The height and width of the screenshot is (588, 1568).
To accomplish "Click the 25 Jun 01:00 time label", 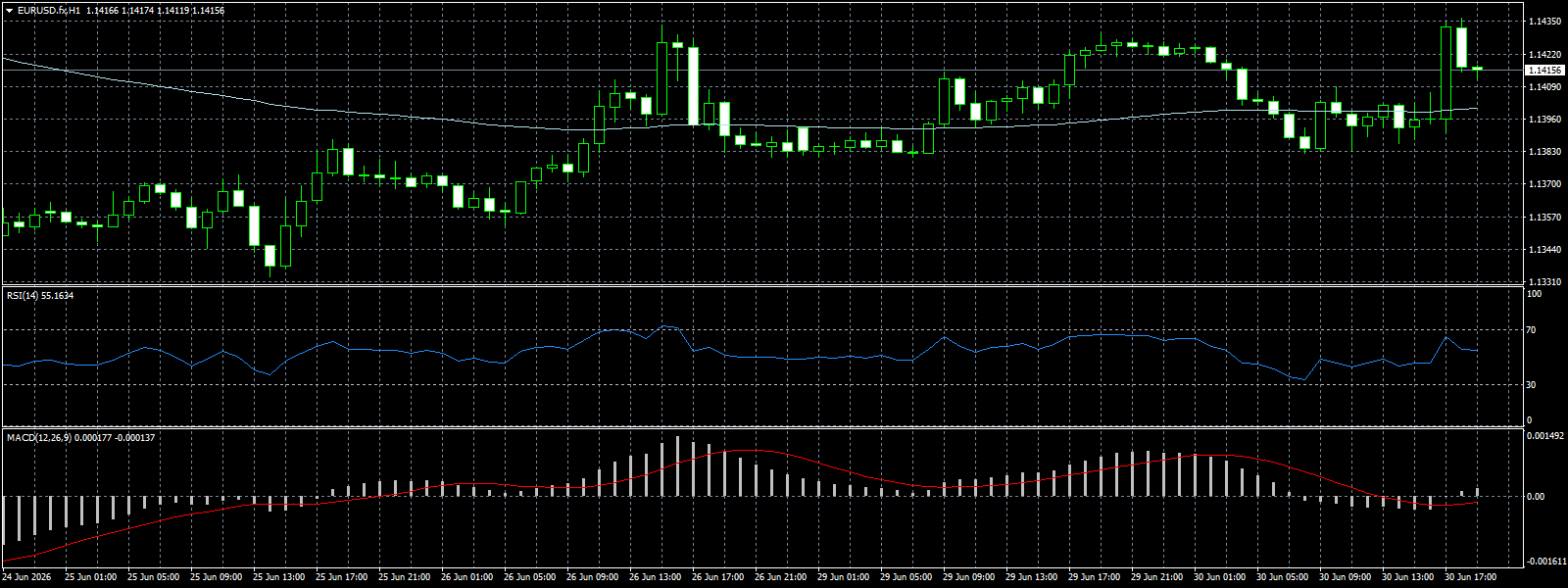I will pos(90,577).
